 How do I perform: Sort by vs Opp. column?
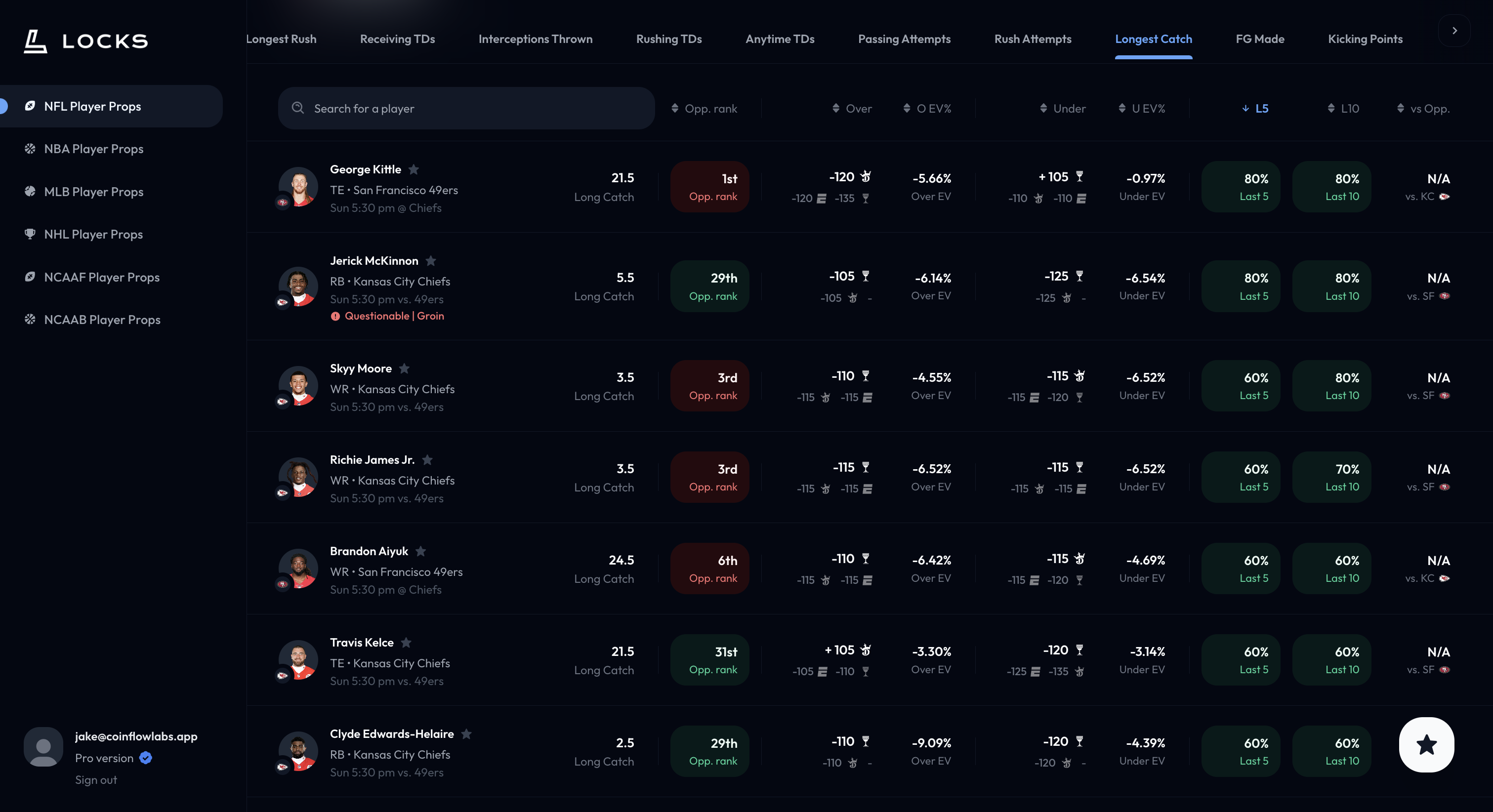[x=1423, y=108]
